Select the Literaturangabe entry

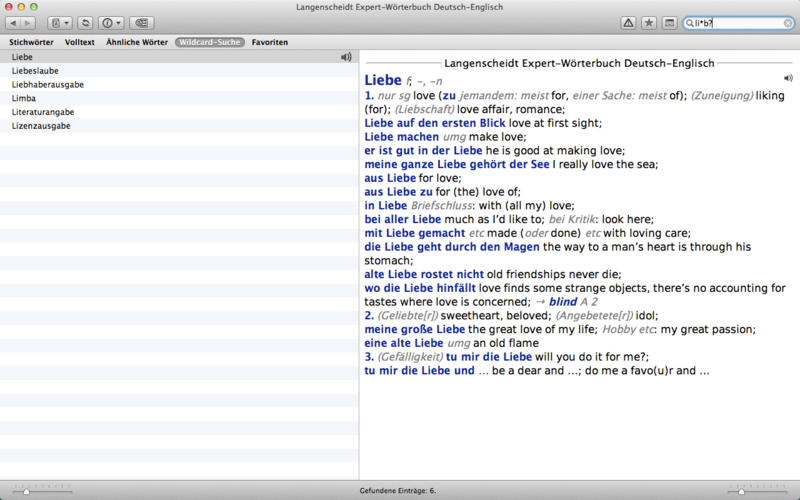179,112
